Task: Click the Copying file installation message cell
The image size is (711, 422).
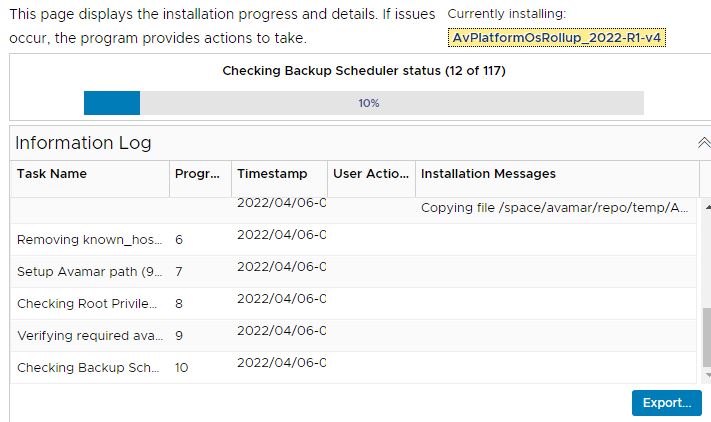Action: pyautogui.click(x=555, y=208)
